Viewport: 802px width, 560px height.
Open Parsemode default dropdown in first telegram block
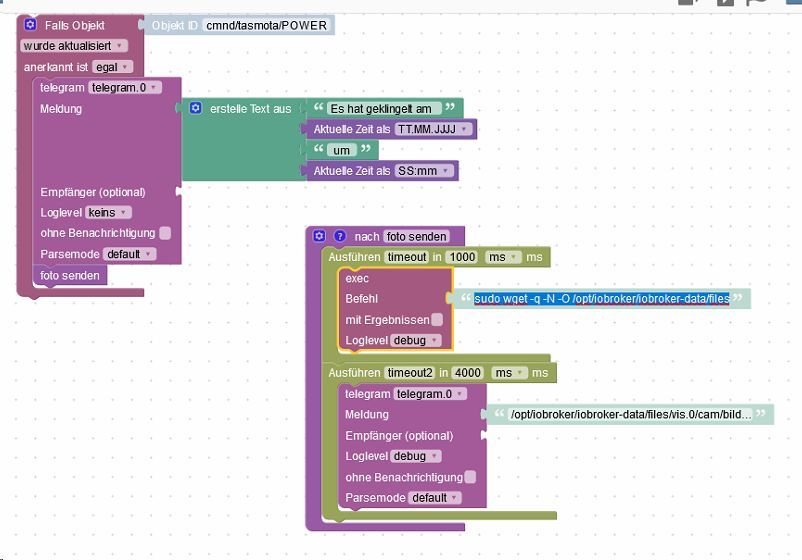129,254
